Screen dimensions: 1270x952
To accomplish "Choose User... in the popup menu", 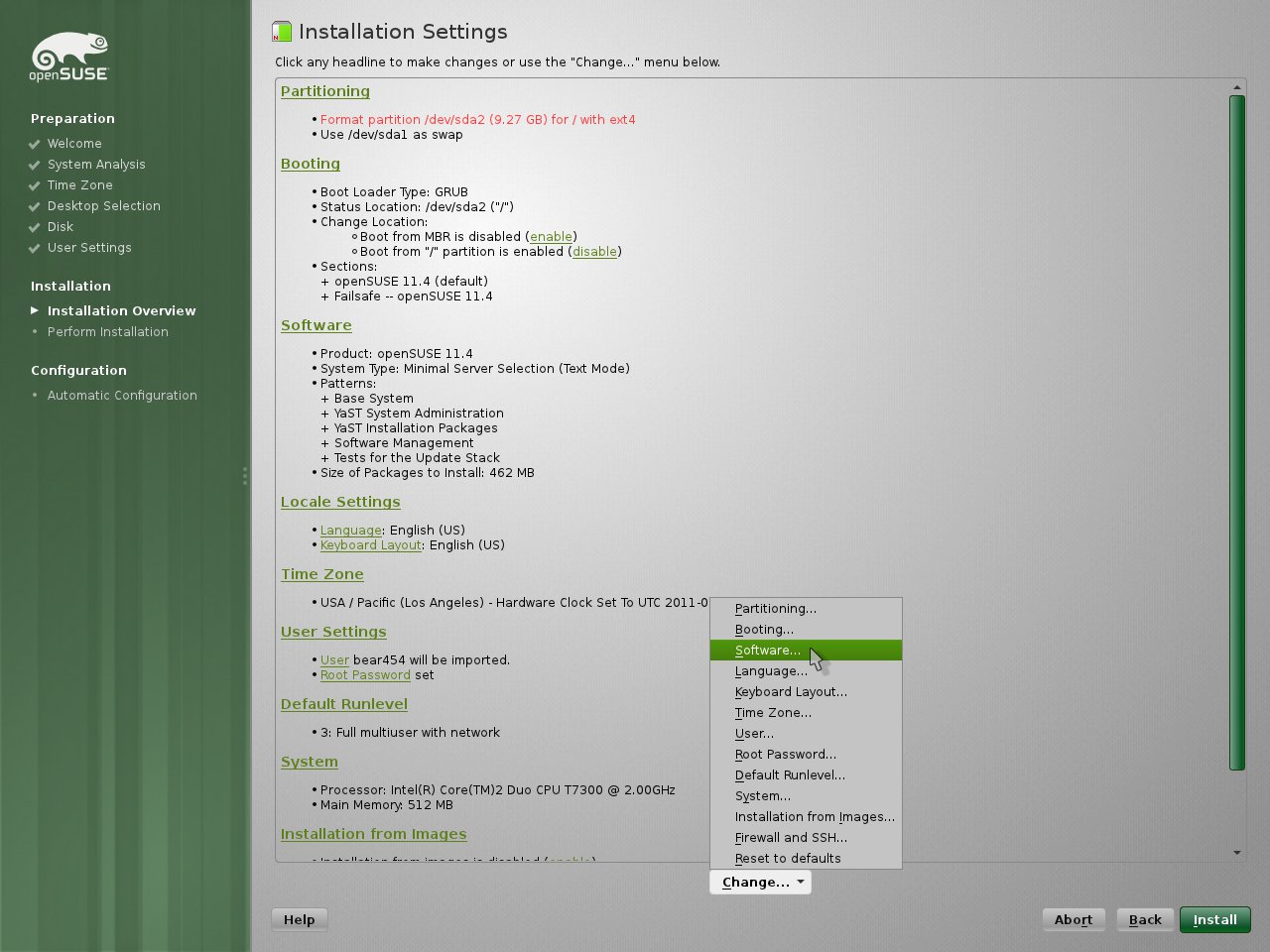I will pyautogui.click(x=806, y=734).
